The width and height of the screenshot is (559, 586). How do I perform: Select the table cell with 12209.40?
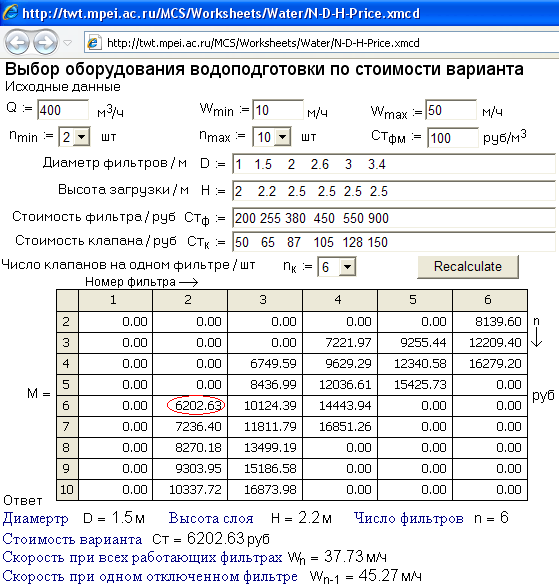coord(490,342)
